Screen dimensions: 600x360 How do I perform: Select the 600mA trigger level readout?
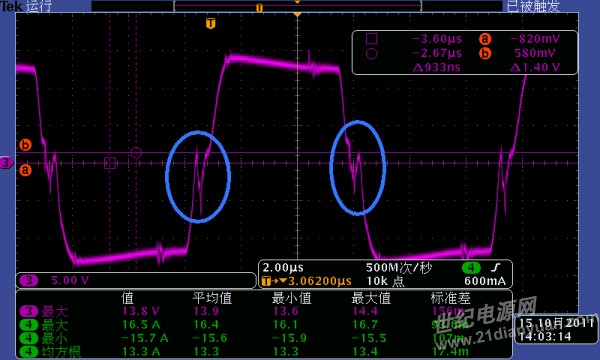pos(485,281)
